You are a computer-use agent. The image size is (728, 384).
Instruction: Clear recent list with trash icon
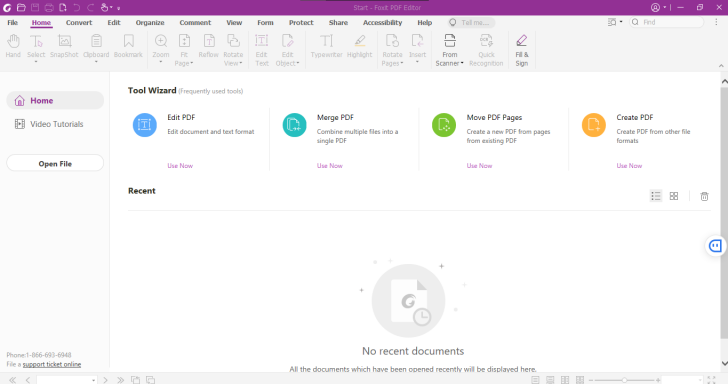click(704, 196)
